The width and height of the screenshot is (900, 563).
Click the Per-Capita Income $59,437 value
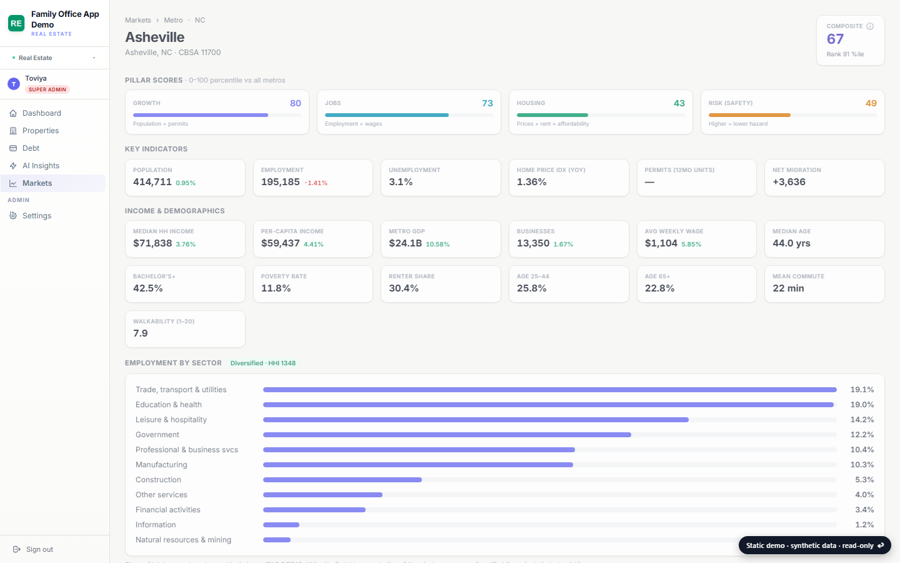[280, 243]
